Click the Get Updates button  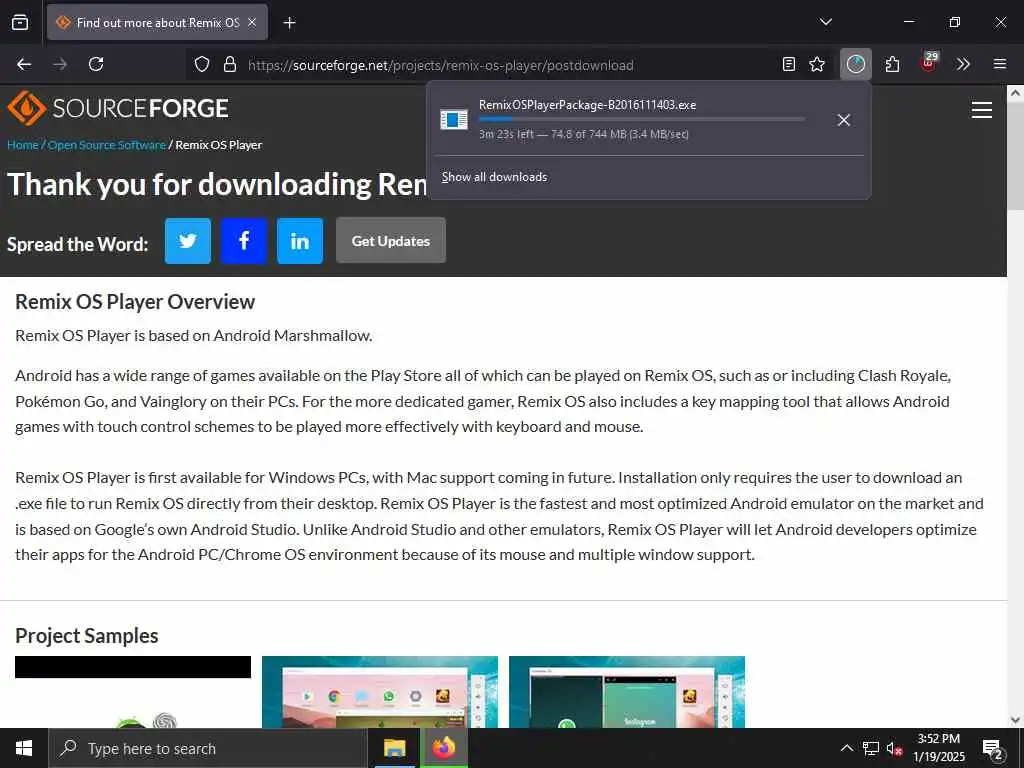[391, 241]
